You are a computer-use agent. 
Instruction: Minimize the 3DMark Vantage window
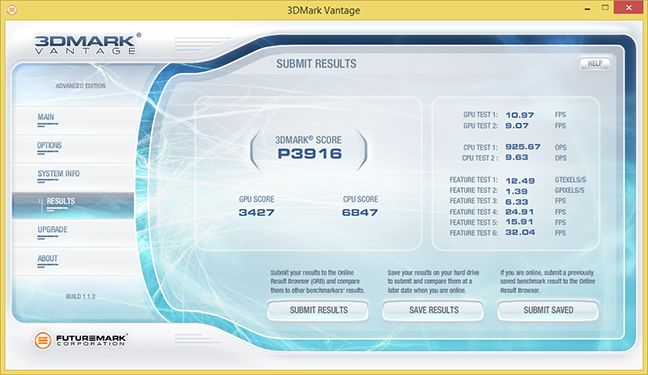tap(587, 9)
